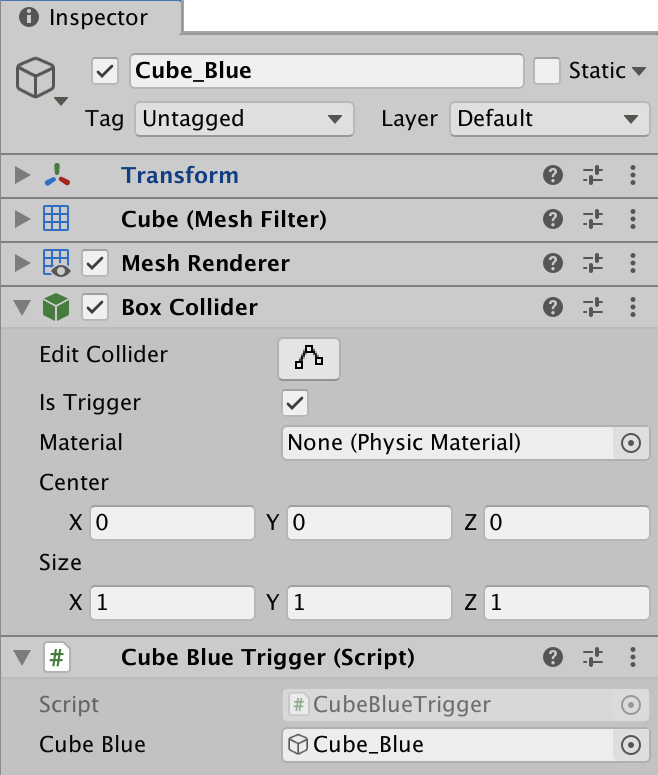Open the Tag dropdown showing Untagged
This screenshot has width=658, height=775.
(x=244, y=119)
